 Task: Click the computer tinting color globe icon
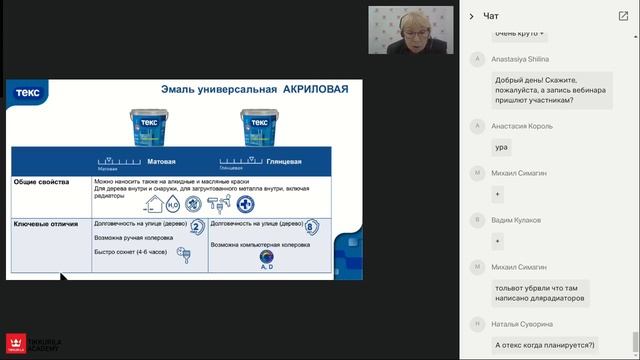267,256
